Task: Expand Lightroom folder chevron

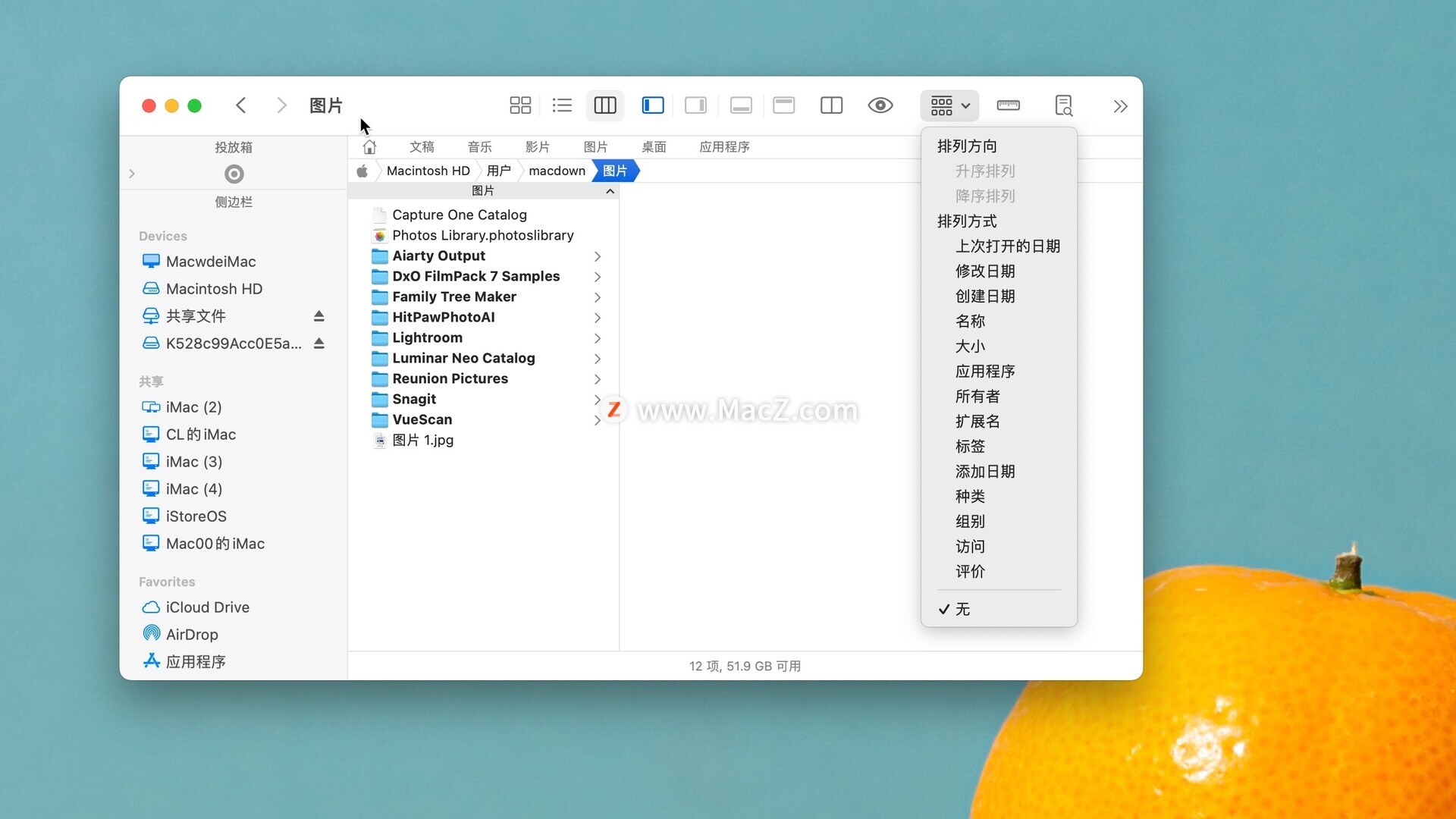Action: 598,338
